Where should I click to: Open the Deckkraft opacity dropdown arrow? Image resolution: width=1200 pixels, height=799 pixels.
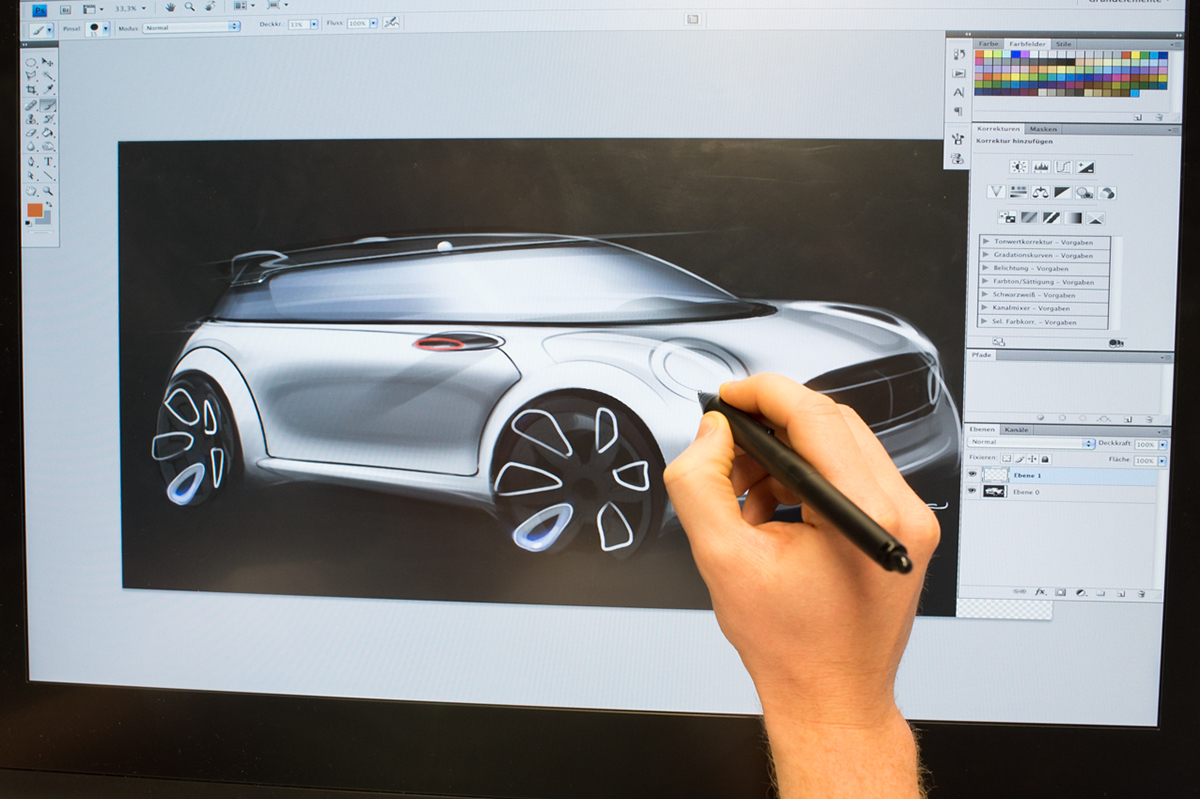1162,445
